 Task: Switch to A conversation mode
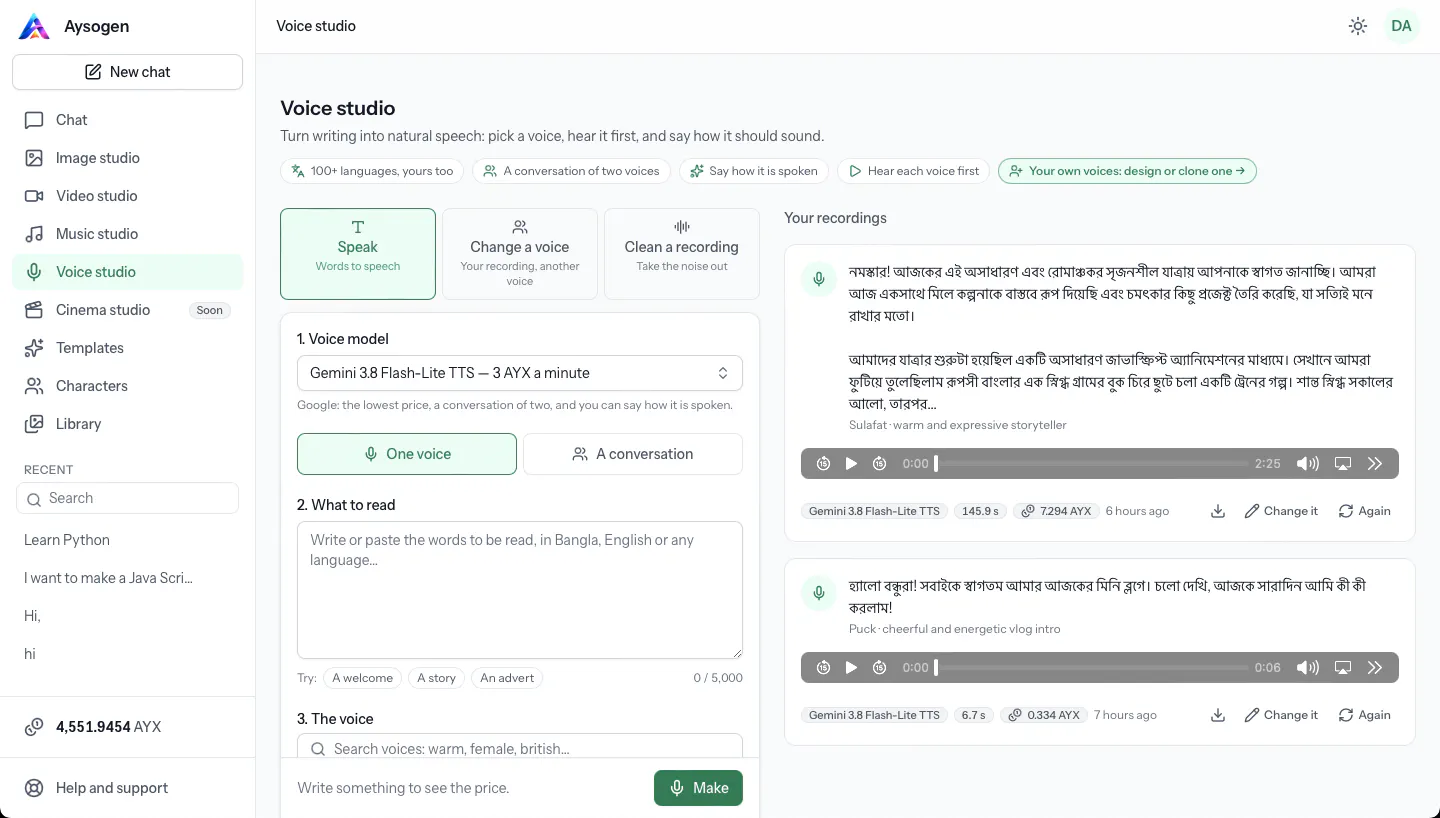[x=633, y=454]
